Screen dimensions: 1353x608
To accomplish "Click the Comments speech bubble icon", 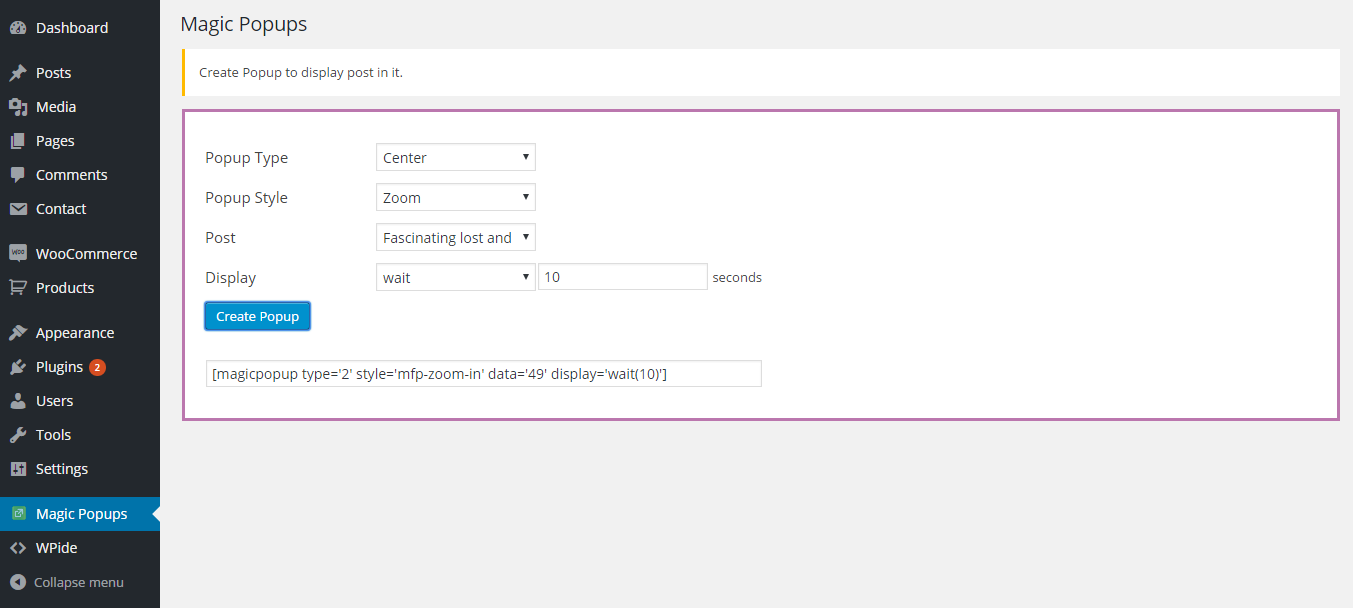I will pos(17,175).
